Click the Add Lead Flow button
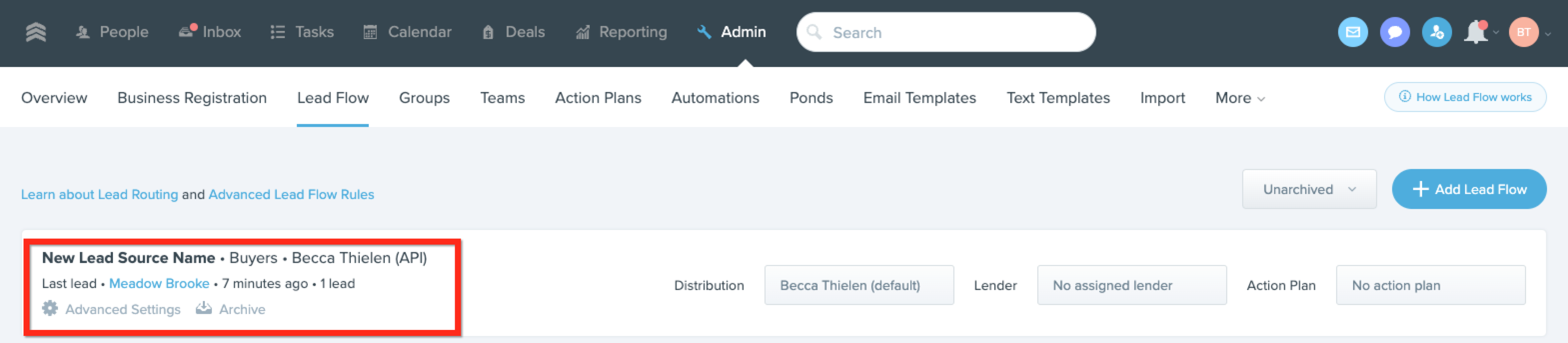 (1469, 189)
